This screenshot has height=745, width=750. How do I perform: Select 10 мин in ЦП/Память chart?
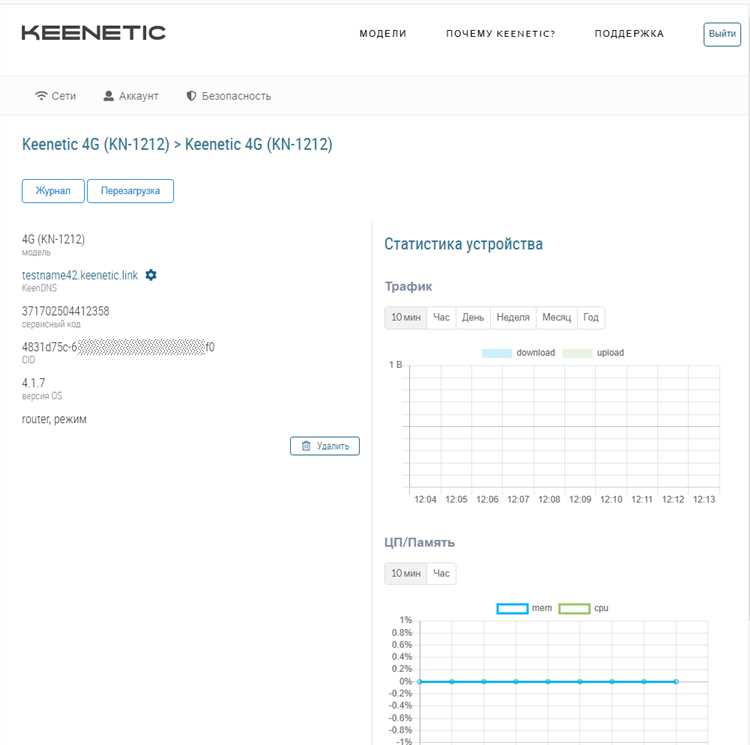[406, 573]
